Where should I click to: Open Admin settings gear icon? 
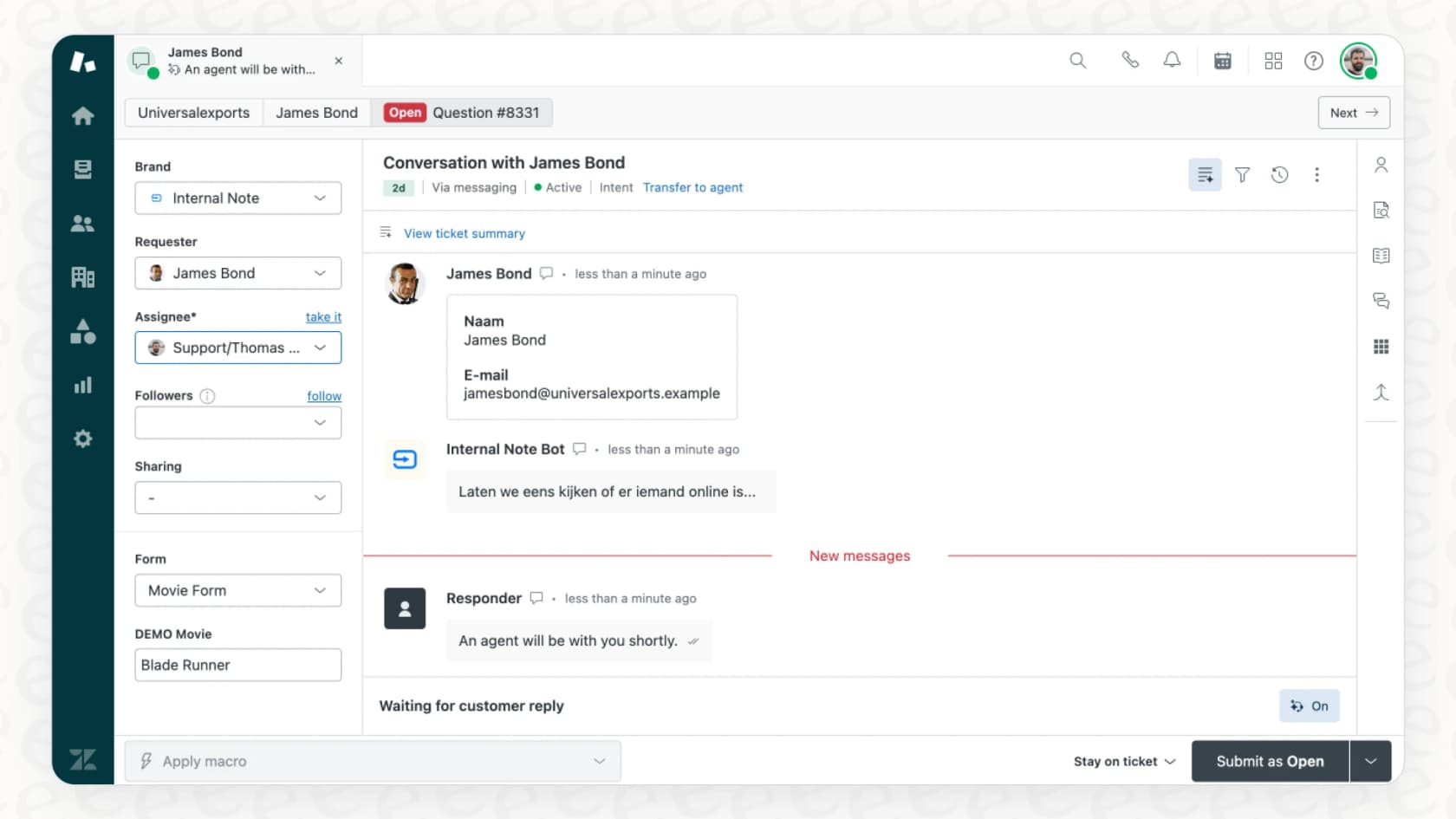(x=82, y=439)
